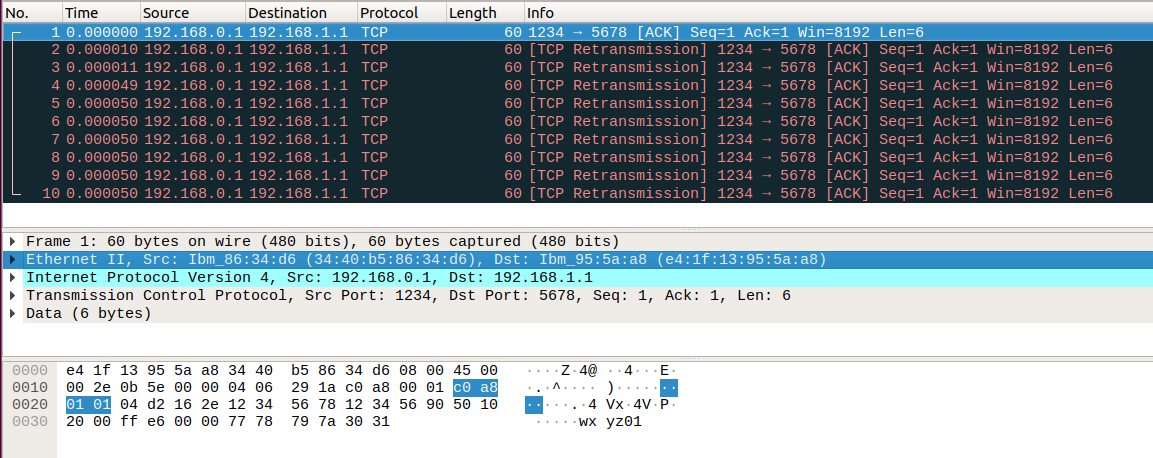
Task: Click hex bytes 08 00 EtherType
Action: [x=420, y=370]
